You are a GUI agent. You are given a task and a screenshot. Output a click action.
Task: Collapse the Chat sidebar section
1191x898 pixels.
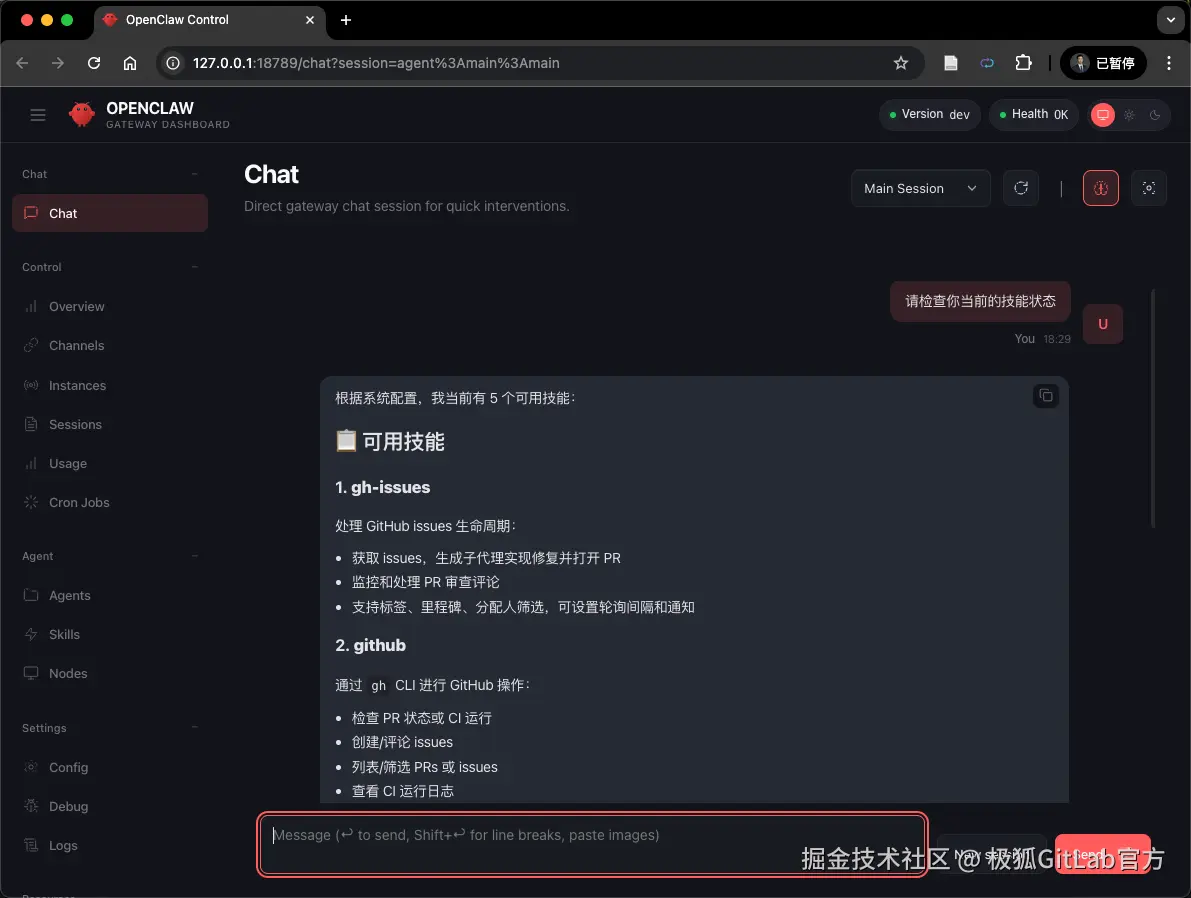110,174
